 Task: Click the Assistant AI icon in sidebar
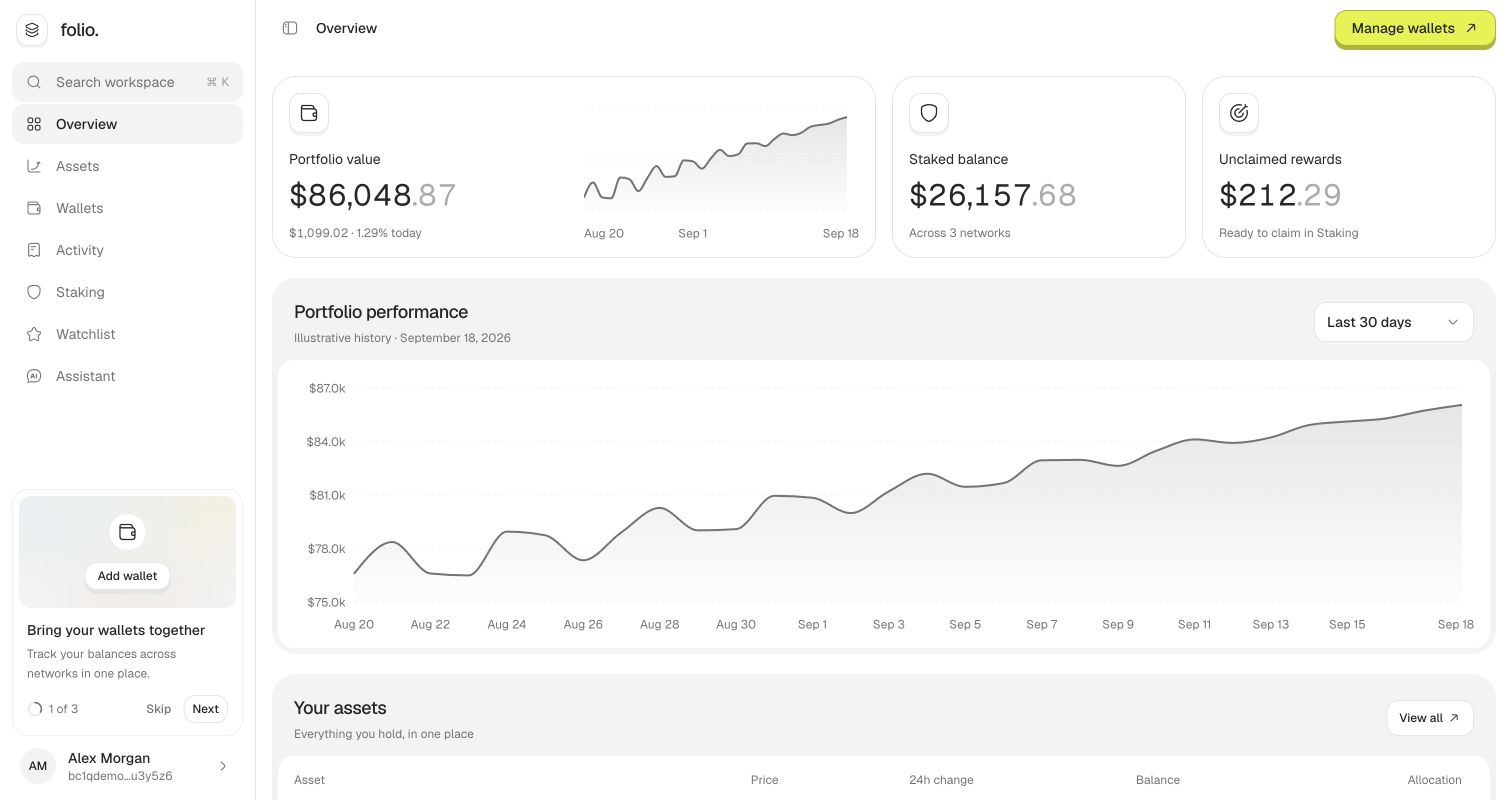[34, 376]
